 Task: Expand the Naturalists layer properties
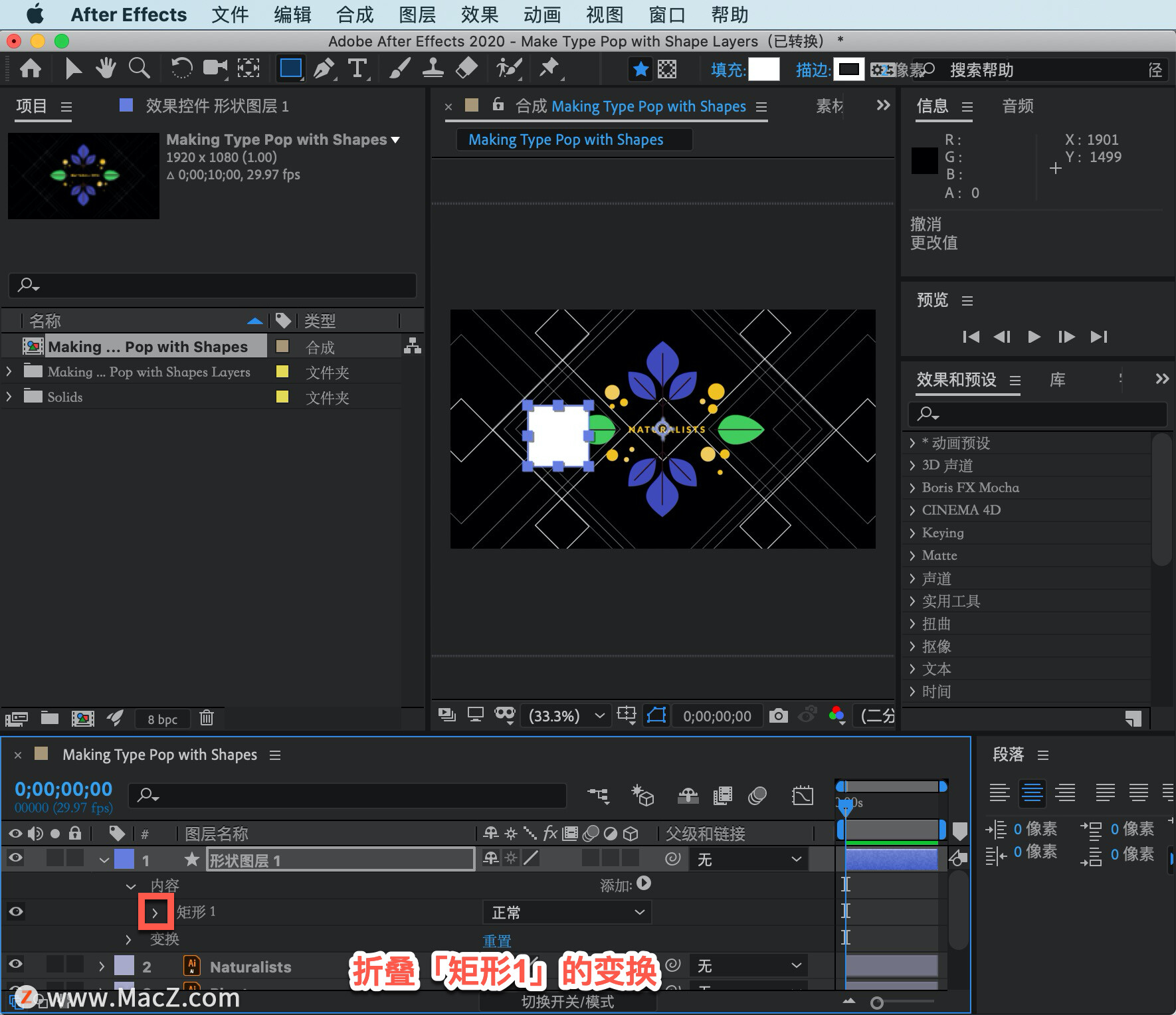pyautogui.click(x=102, y=967)
